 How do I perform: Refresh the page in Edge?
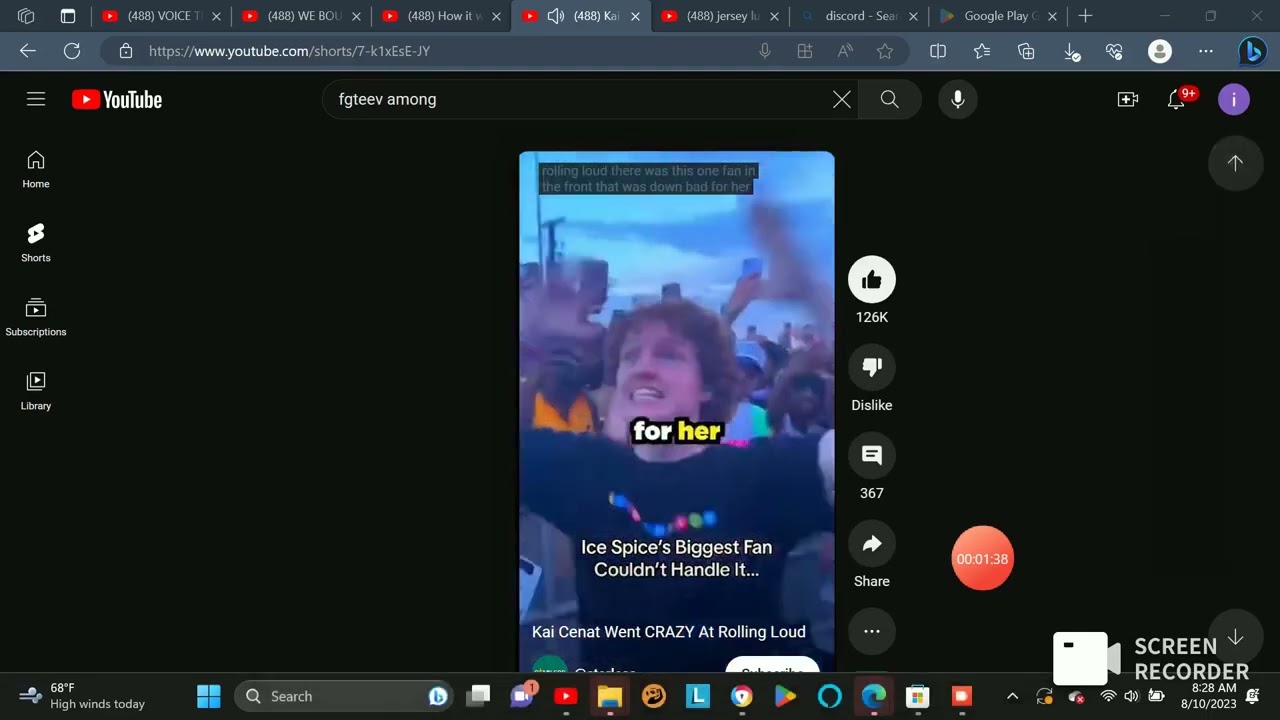pos(72,51)
